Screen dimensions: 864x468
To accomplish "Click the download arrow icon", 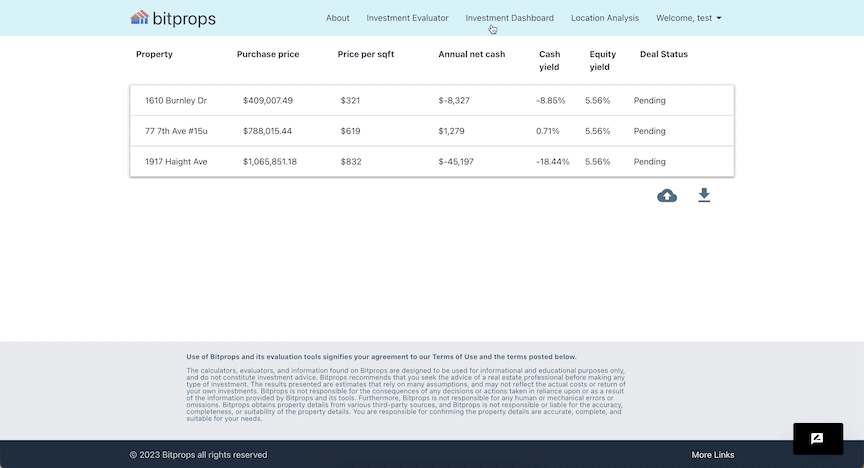I will tap(704, 195).
